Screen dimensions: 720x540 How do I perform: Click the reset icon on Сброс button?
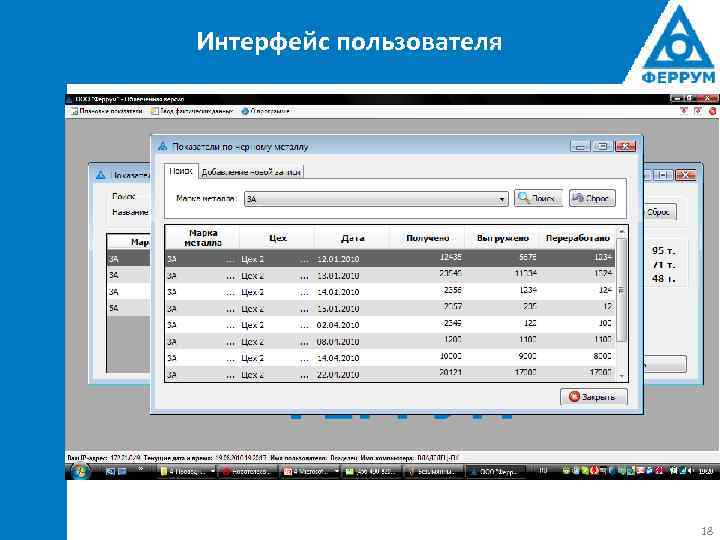coord(578,198)
